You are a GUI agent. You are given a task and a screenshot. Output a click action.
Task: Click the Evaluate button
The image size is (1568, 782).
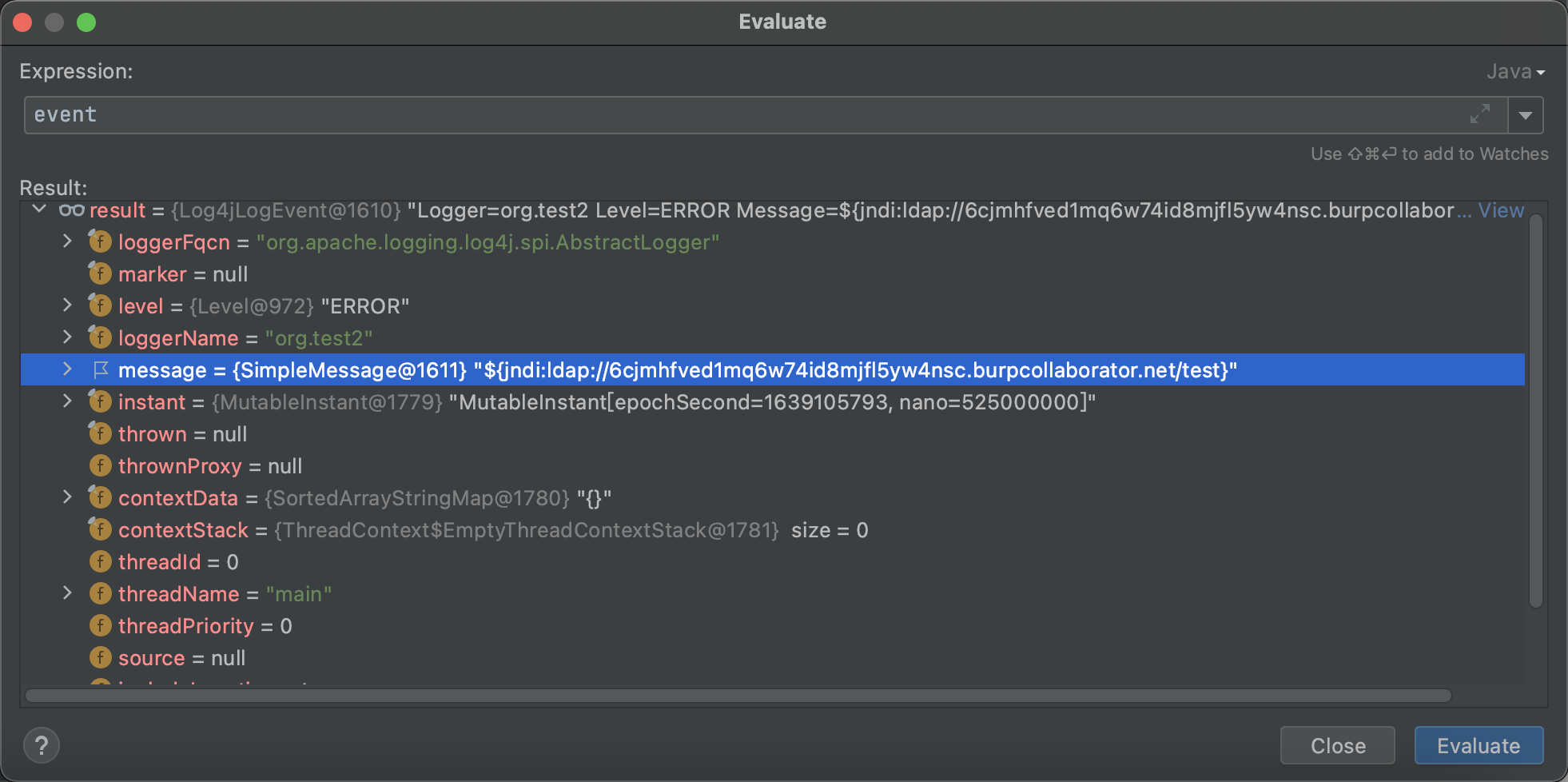[1478, 746]
